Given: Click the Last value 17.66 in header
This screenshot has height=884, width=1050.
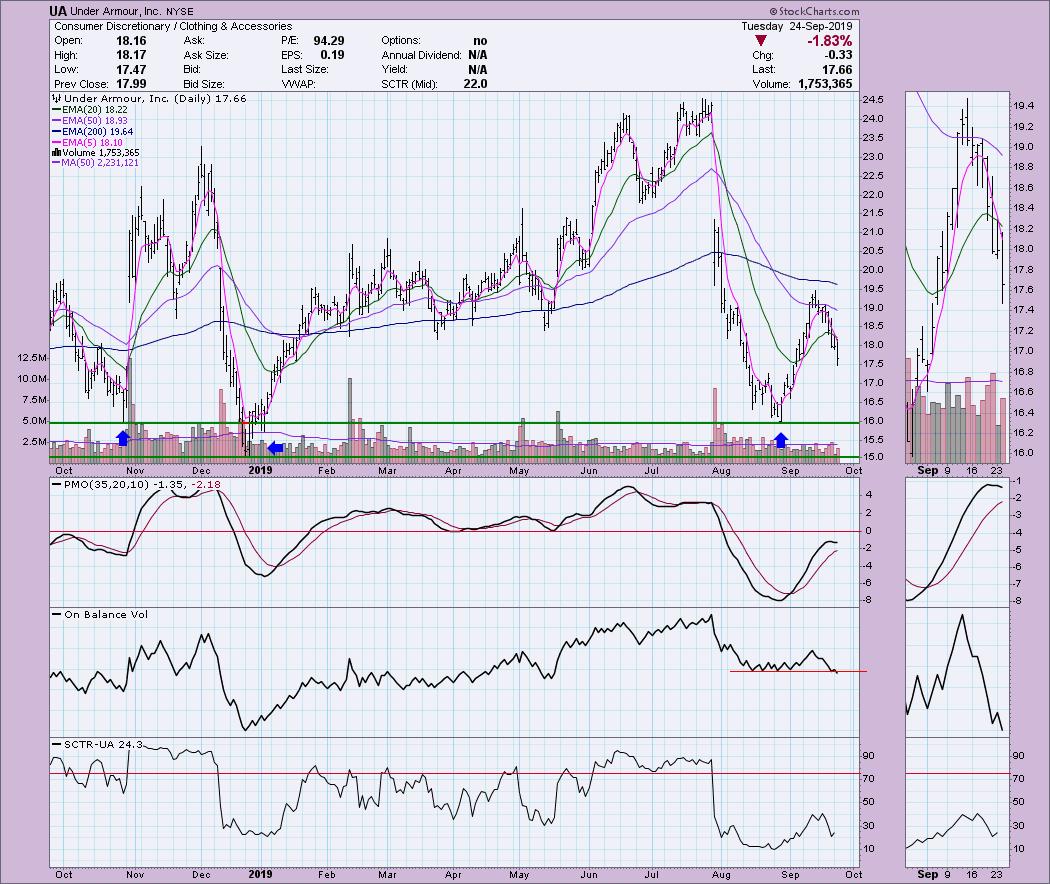Looking at the screenshot, I should 837,70.
